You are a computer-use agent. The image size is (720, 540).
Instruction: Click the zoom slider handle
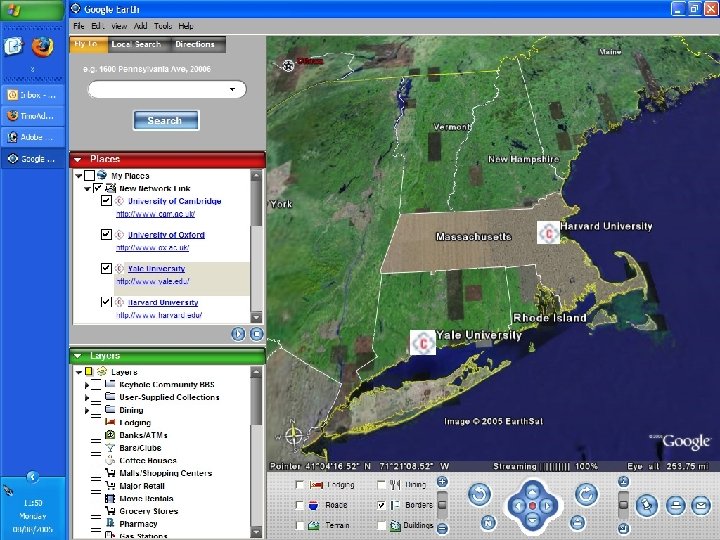(442, 504)
